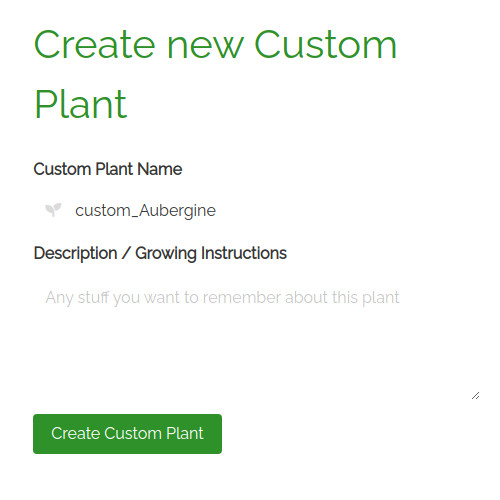Click Growing Instructions label text

211,253
